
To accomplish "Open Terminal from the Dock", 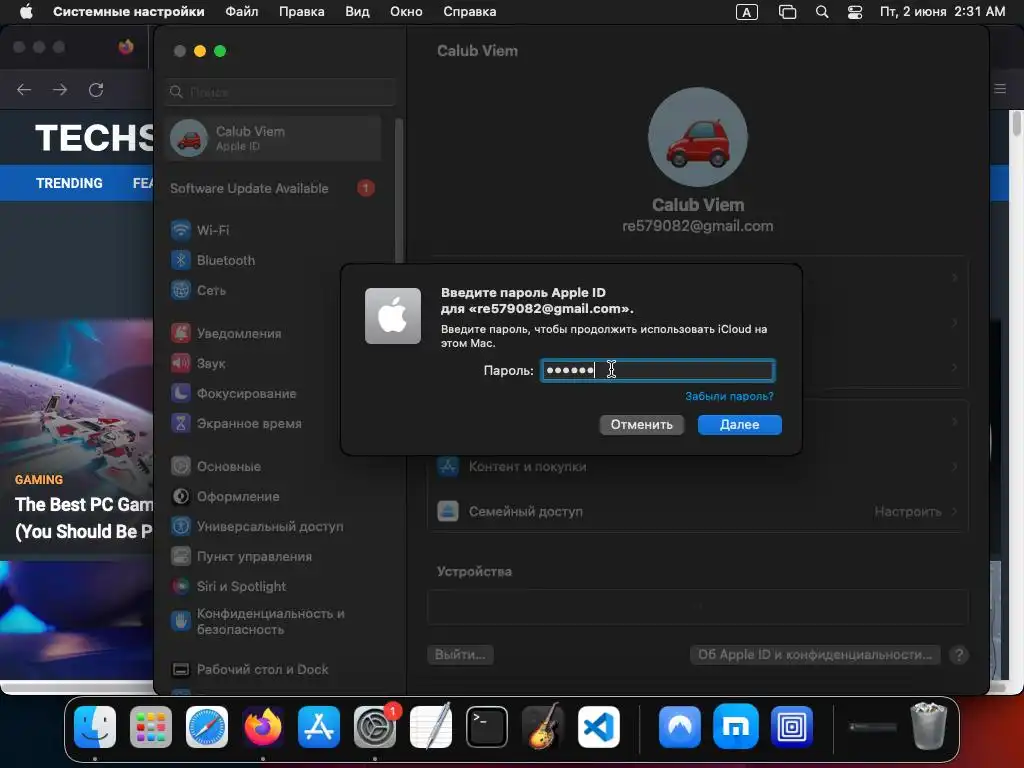I will (487, 726).
